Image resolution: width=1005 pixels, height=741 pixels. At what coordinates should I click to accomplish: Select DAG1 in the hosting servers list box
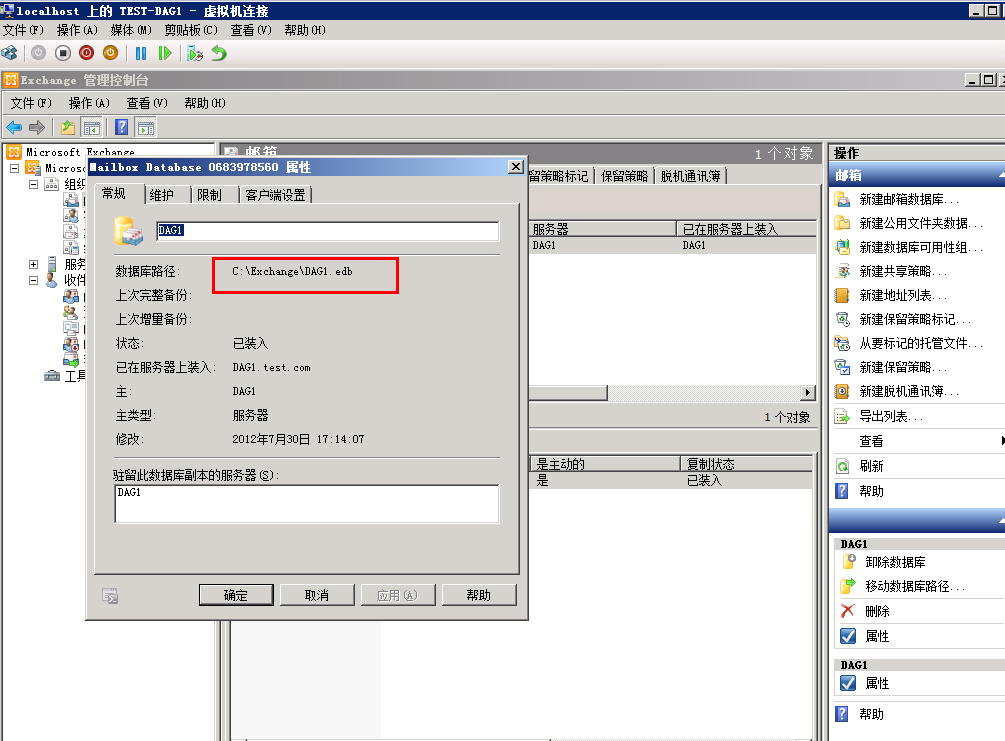[129, 492]
